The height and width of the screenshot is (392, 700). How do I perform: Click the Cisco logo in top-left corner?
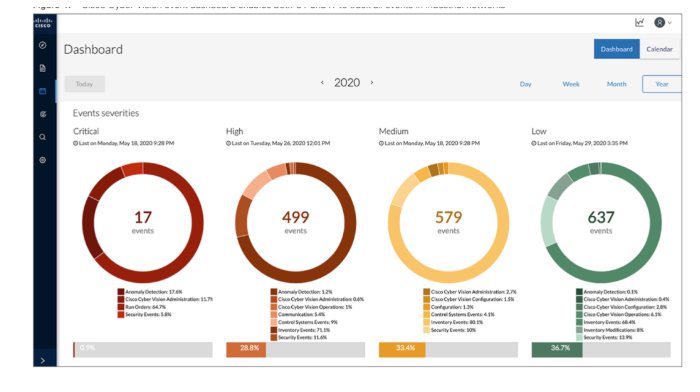pos(43,23)
